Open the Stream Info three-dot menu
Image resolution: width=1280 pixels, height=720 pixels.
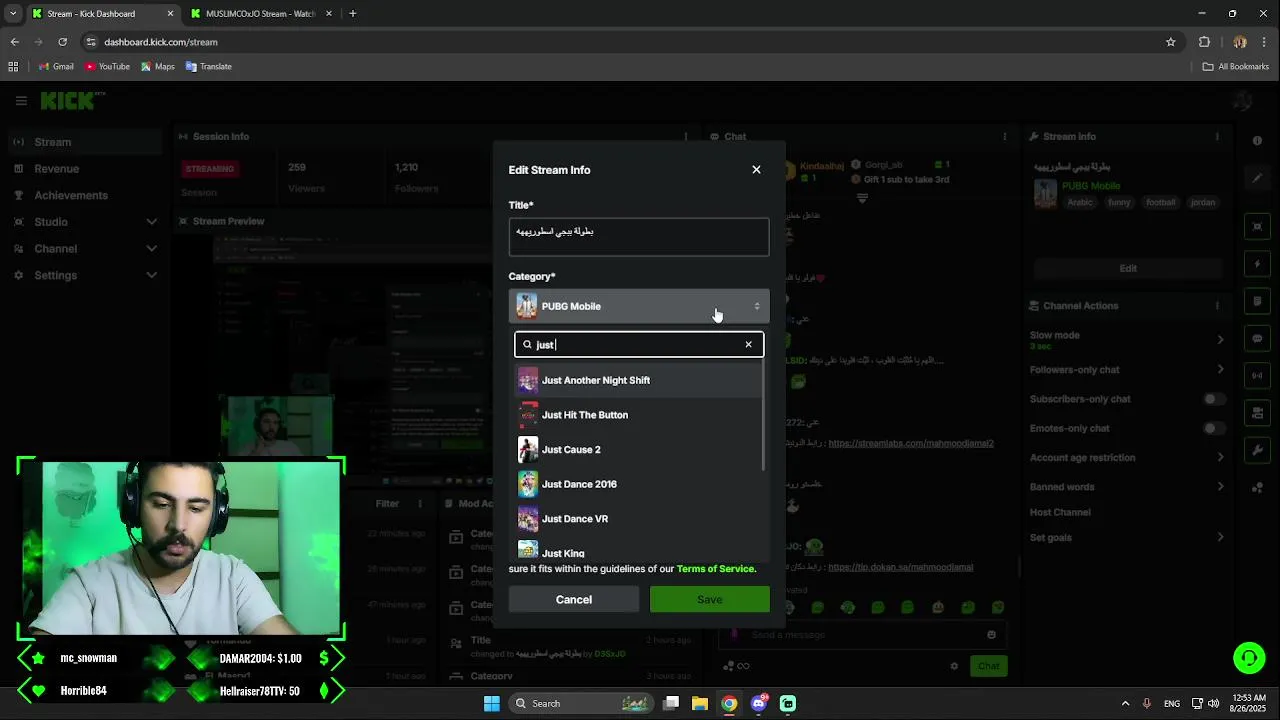click(1217, 137)
